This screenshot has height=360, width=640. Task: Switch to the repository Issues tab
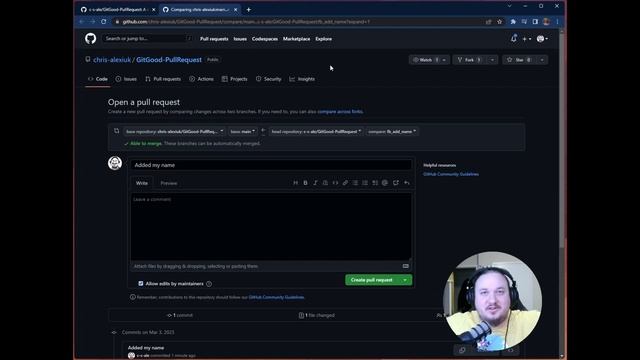[126, 79]
